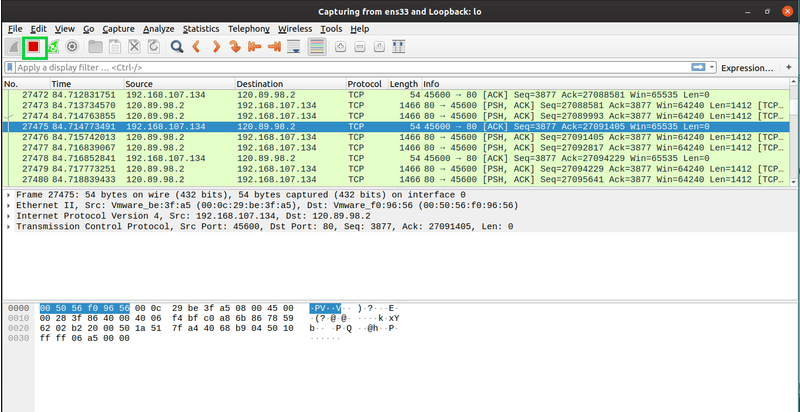Image resolution: width=800 pixels, height=412 pixels.
Task: Open the Analyze menu
Action: (158, 29)
